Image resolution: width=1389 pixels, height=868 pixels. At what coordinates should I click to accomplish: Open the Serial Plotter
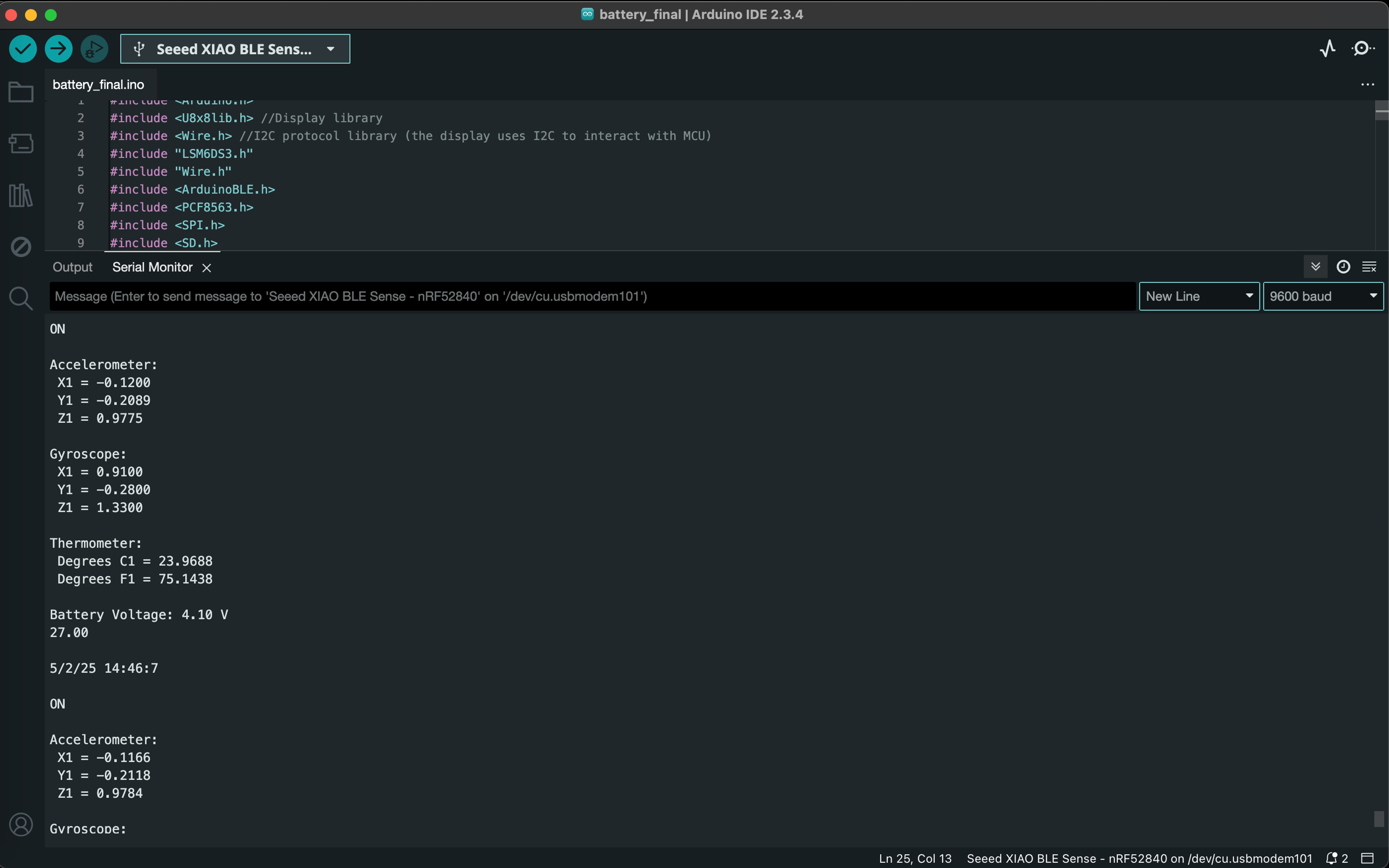coord(1327,49)
